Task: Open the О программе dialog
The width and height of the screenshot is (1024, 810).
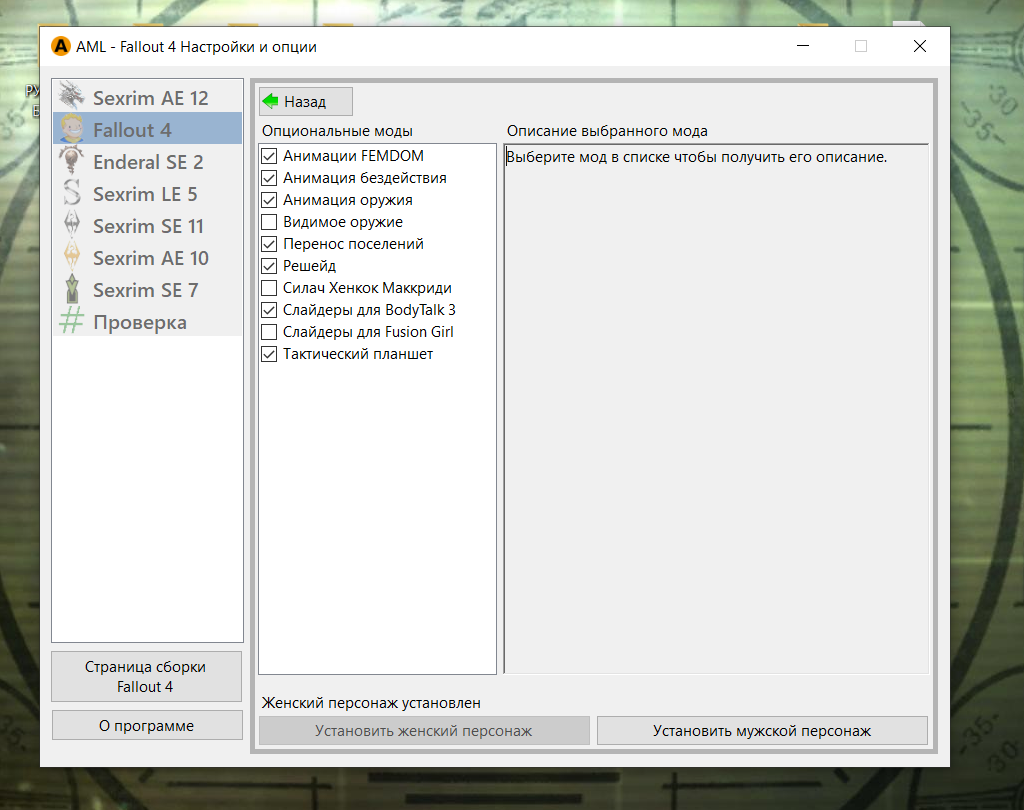Action: coord(146,726)
